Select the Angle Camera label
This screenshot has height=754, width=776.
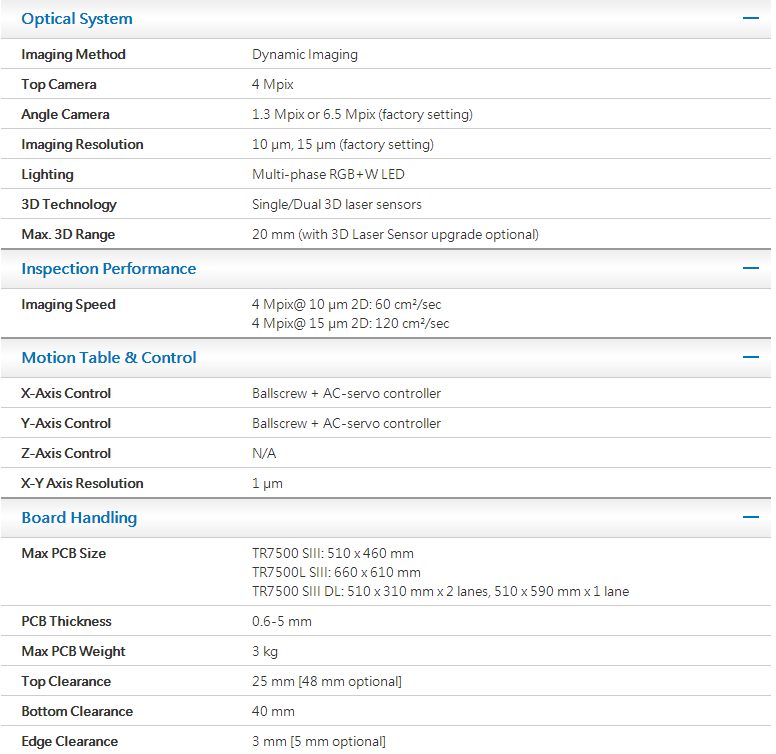[65, 114]
